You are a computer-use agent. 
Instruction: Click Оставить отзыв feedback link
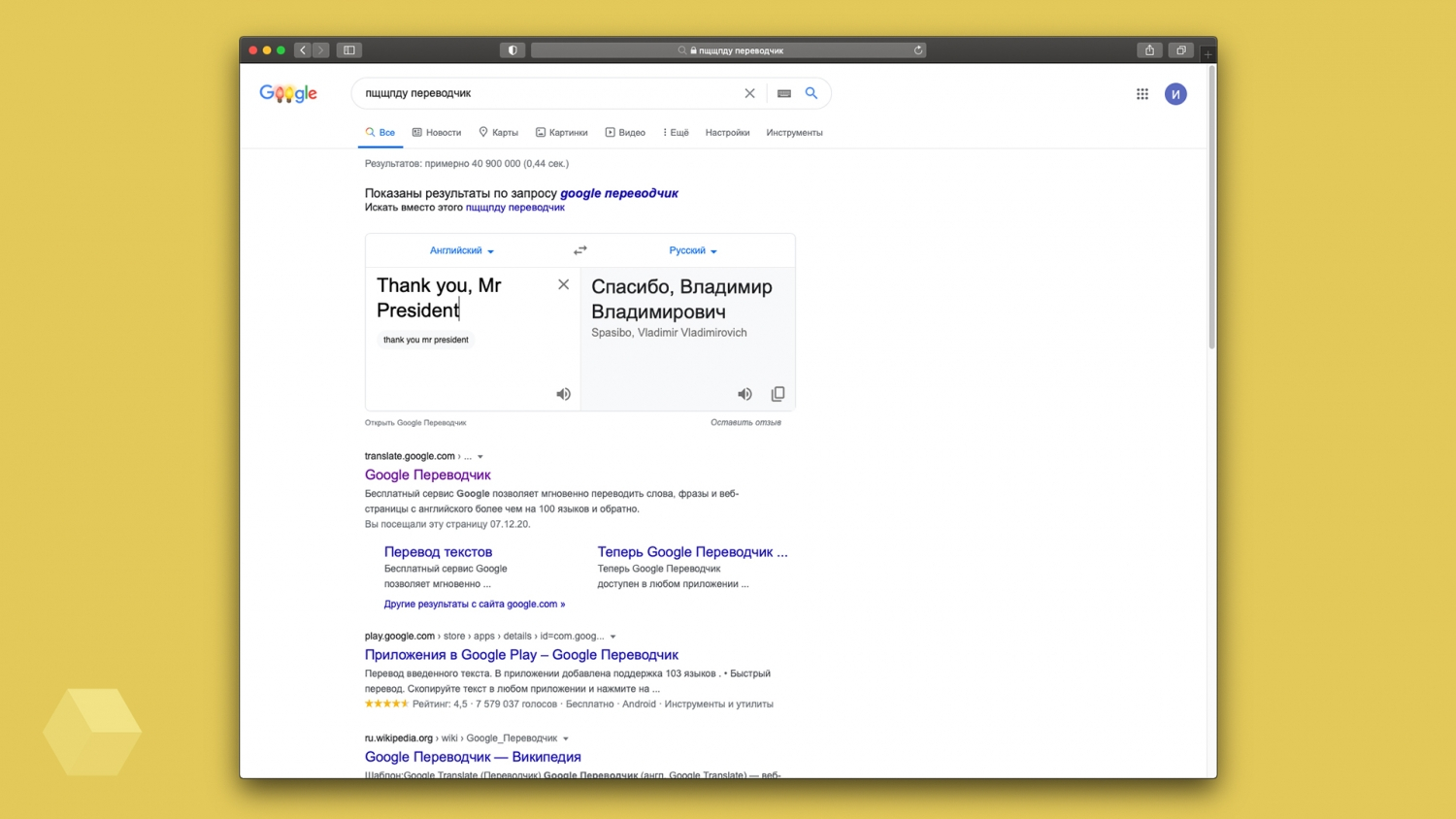pyautogui.click(x=745, y=423)
